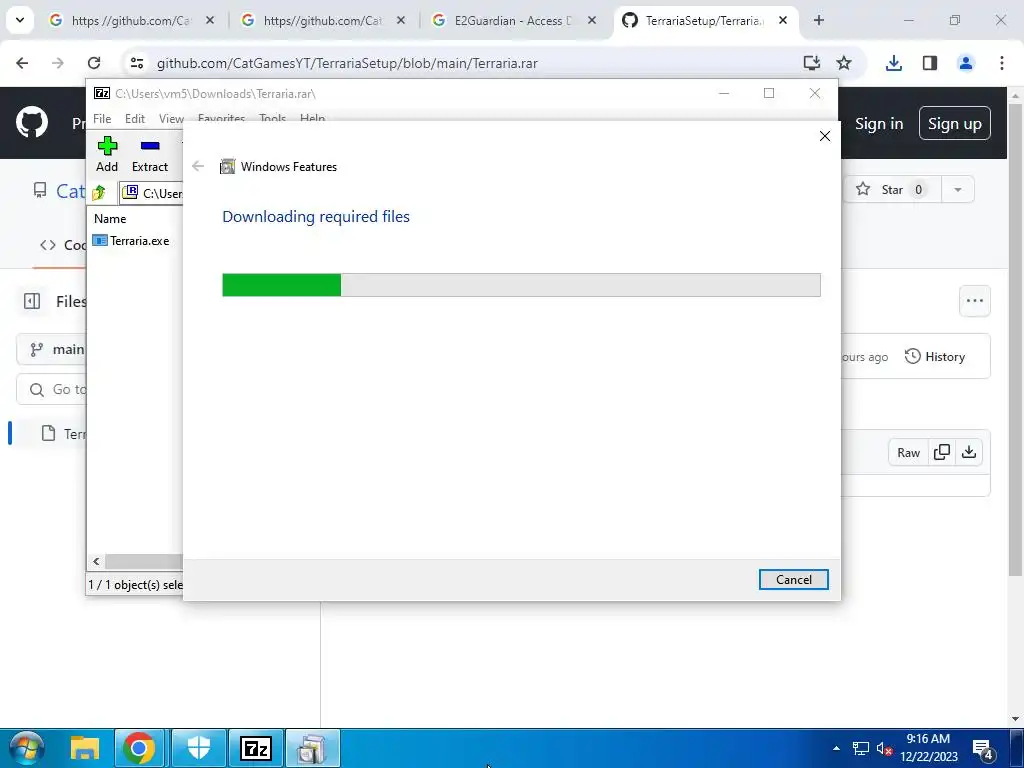1024x768 pixels.
Task: Collapse the file tree side panel icon
Action: pos(32,301)
